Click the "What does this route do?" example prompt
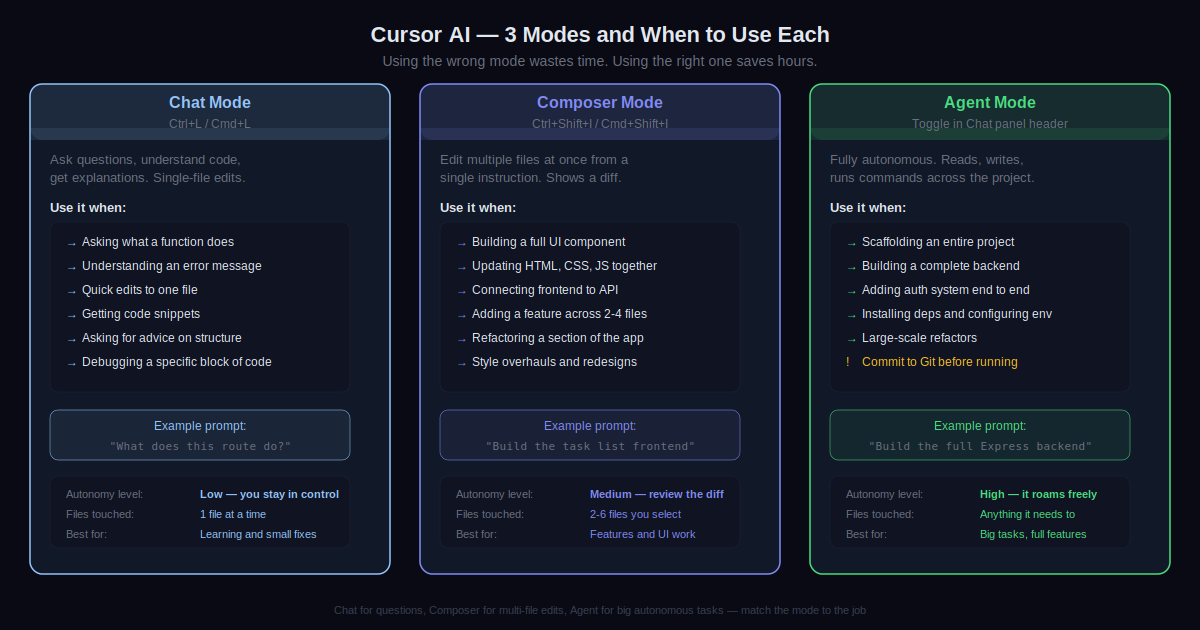This screenshot has height=630, width=1200. 200,446
